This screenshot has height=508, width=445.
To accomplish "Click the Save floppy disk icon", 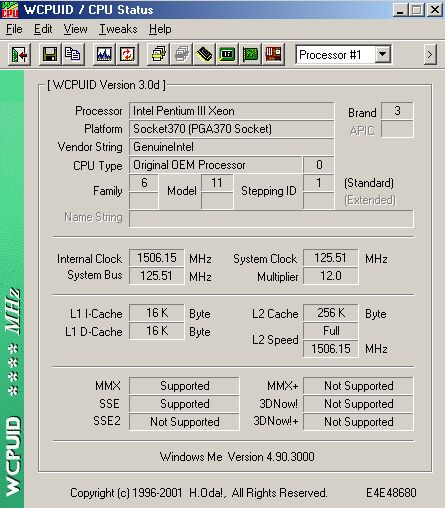I will click(50, 54).
